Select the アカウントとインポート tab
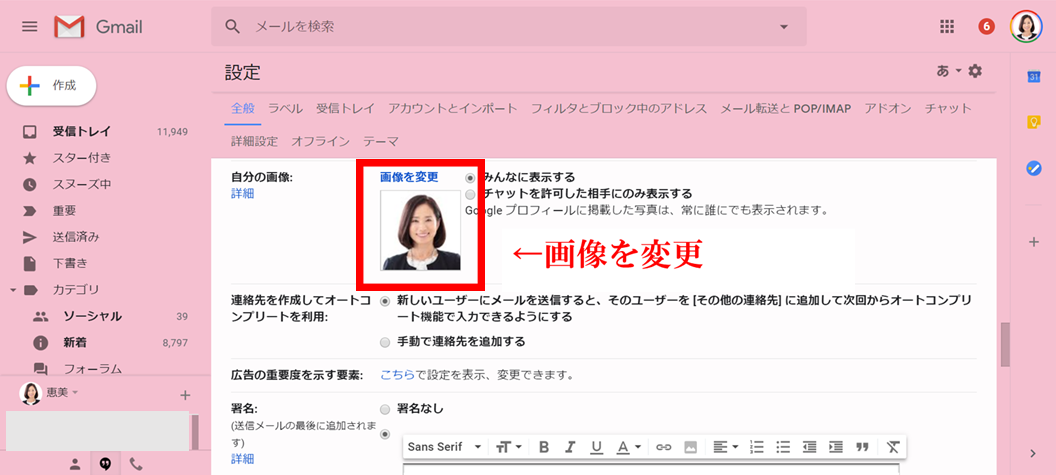Screen dimensions: 1056x475 click(453, 108)
